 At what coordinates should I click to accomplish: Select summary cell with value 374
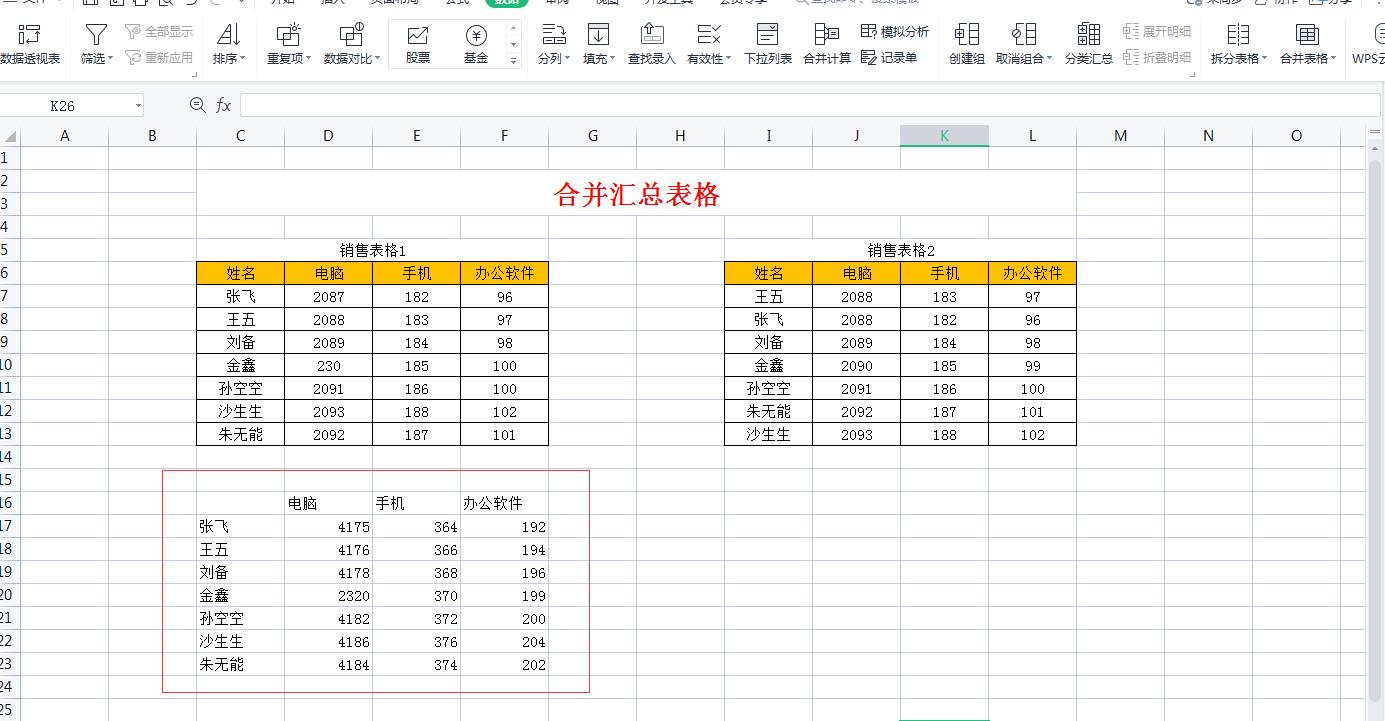(x=416, y=665)
